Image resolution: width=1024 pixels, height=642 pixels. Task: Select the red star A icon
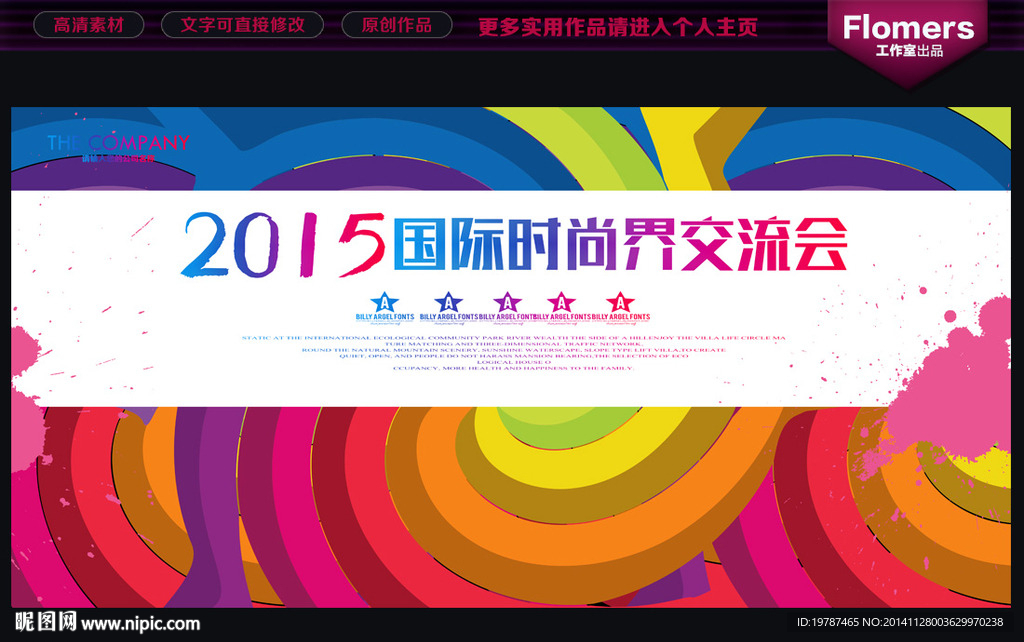click(x=620, y=302)
